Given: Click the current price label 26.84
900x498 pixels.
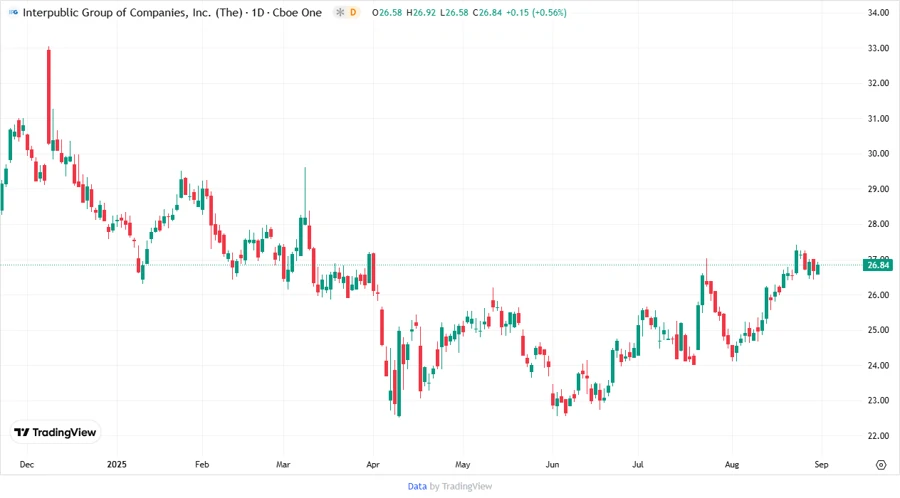Looking at the screenshot, I should point(878,265).
